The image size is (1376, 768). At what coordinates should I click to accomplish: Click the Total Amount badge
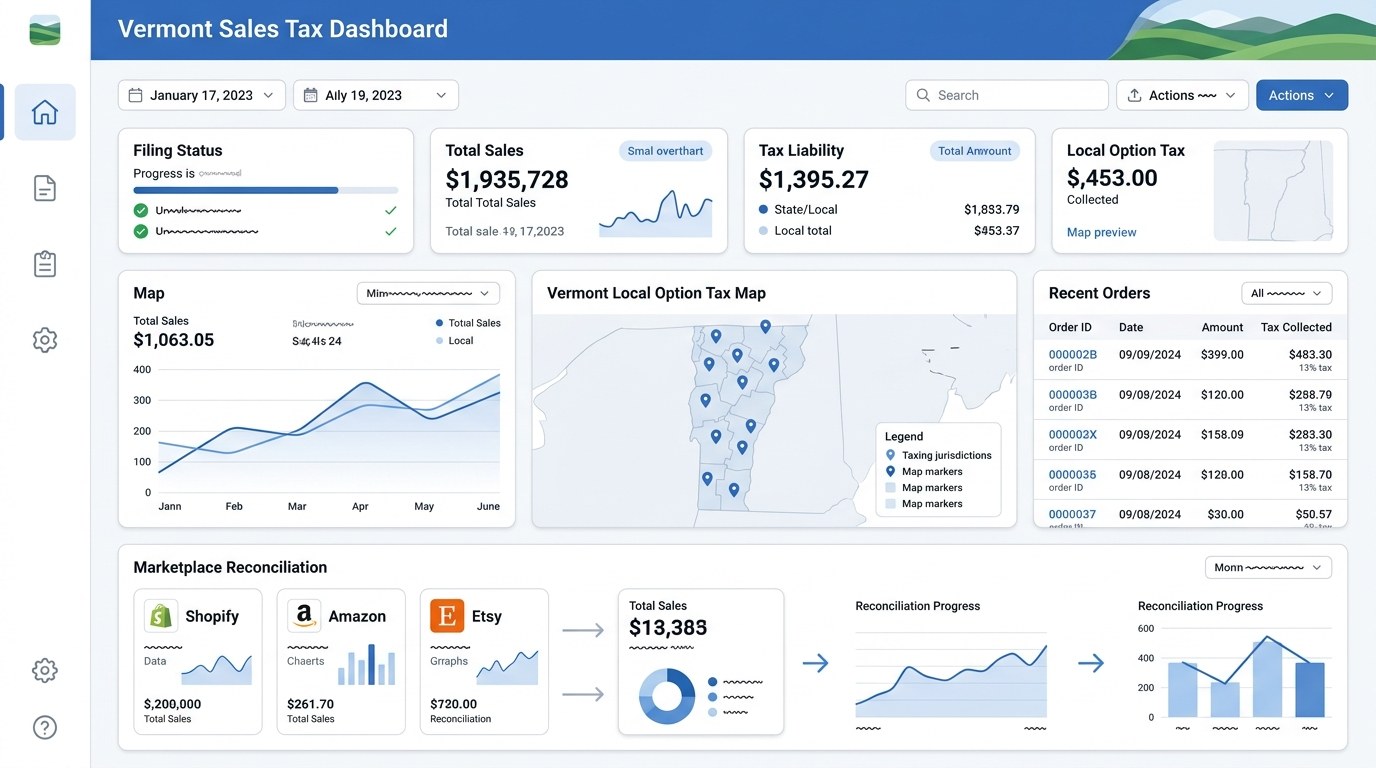(x=975, y=151)
